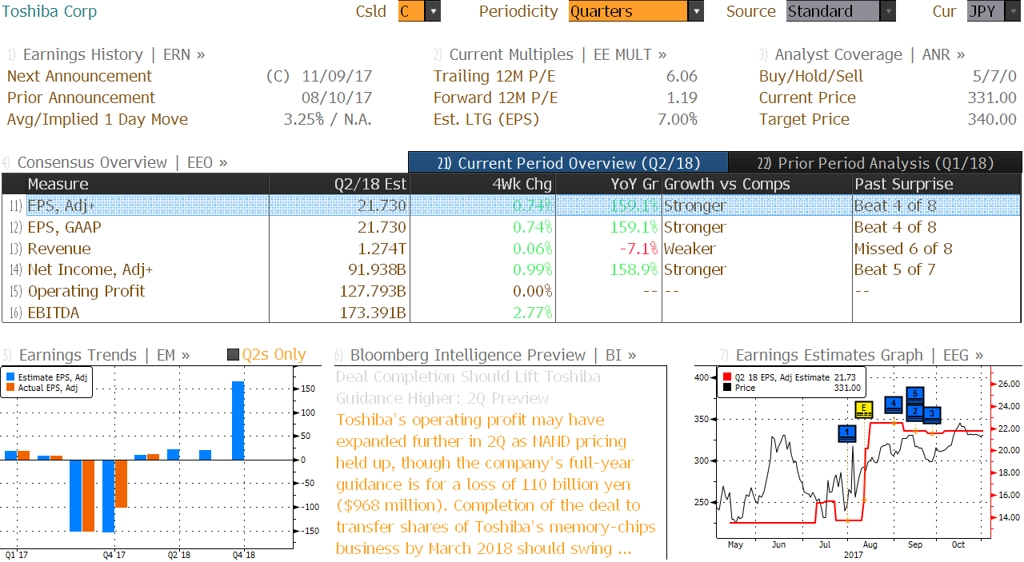Click blue marker 3 on estimates graph
Image resolution: width=1024 pixels, height=562 pixels.
(x=932, y=414)
